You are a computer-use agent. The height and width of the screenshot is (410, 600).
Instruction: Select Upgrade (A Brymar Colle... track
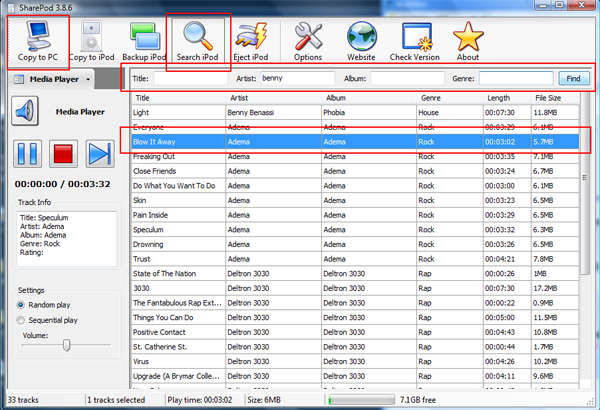(x=355, y=376)
